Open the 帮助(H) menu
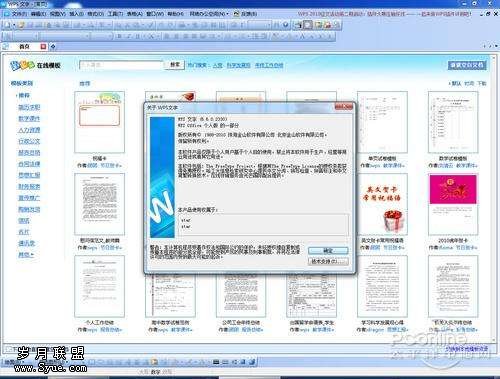 coord(175,14)
